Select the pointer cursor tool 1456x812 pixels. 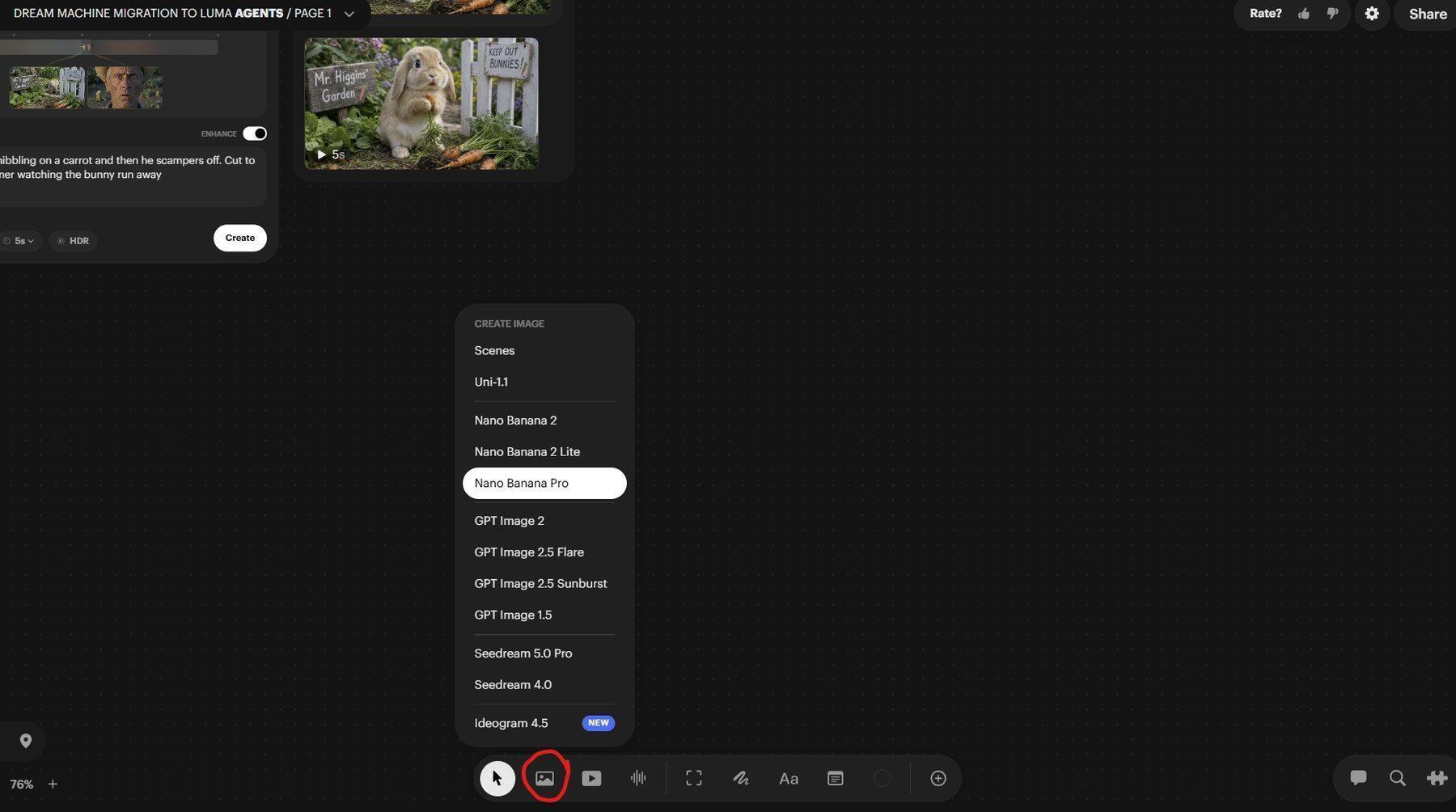coord(497,778)
